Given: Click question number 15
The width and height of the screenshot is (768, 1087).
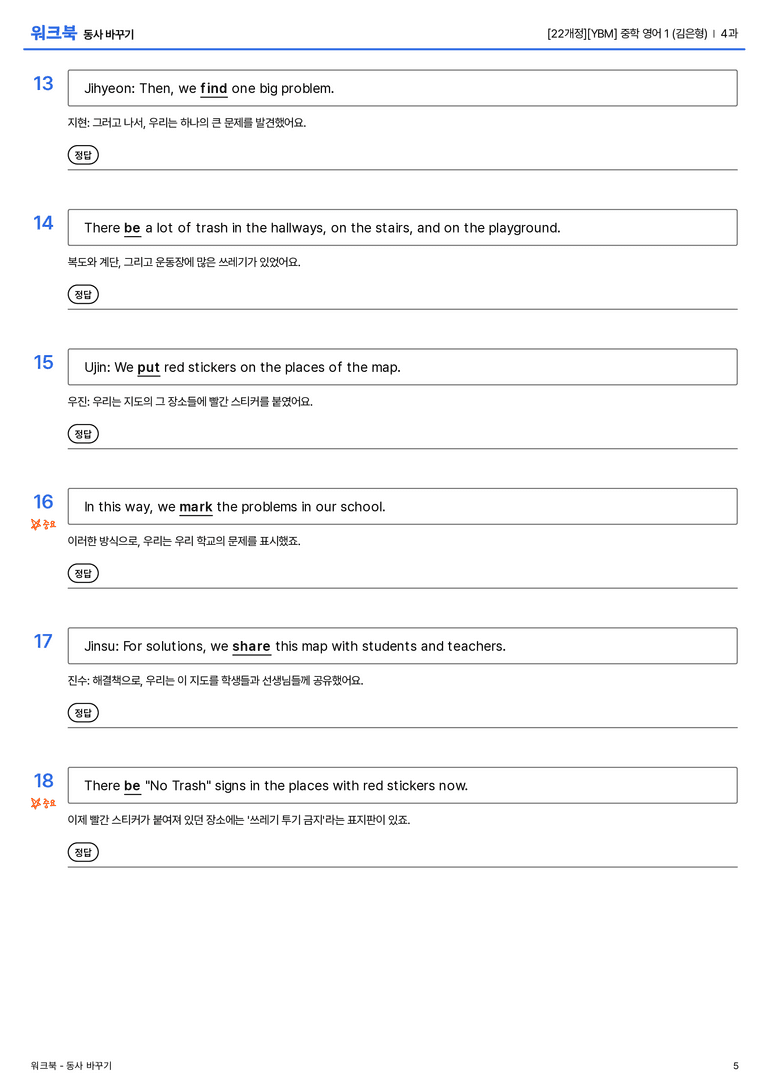Looking at the screenshot, I should pyautogui.click(x=43, y=362).
